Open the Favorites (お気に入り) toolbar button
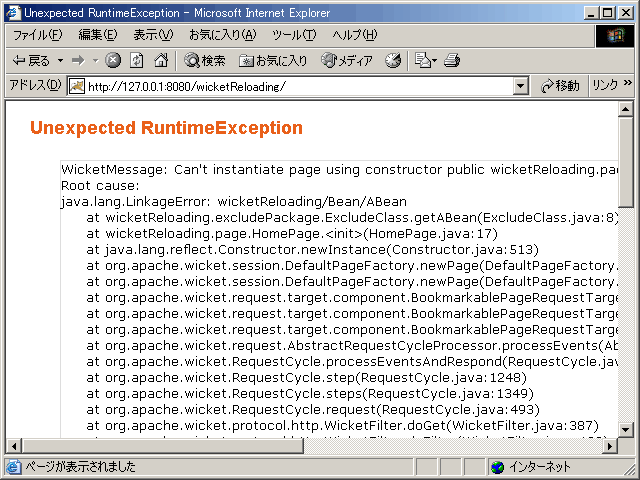The width and height of the screenshot is (640, 480). [273, 61]
